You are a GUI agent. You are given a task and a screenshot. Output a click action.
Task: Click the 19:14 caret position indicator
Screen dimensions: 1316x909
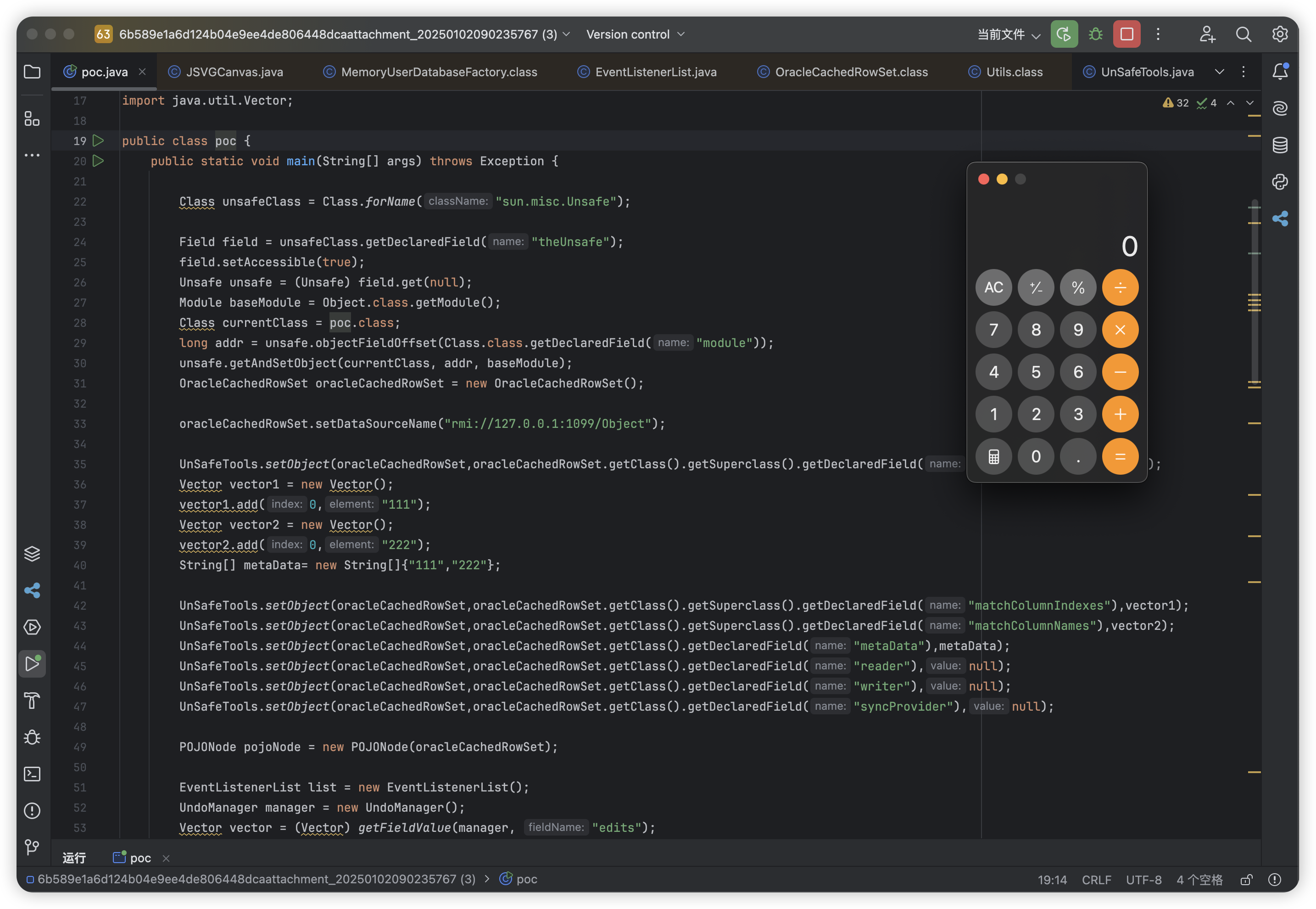pos(1052,880)
